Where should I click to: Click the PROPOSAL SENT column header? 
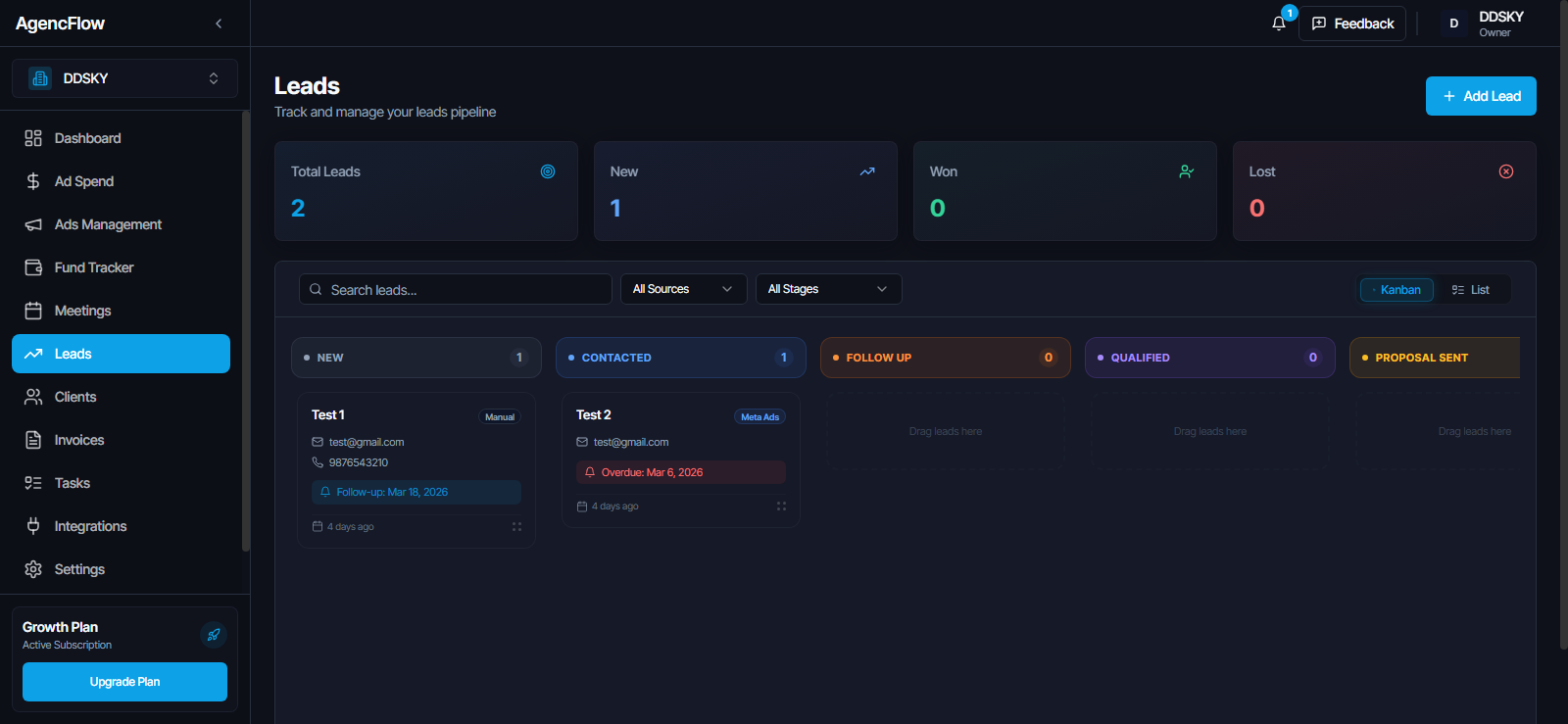tap(1435, 358)
